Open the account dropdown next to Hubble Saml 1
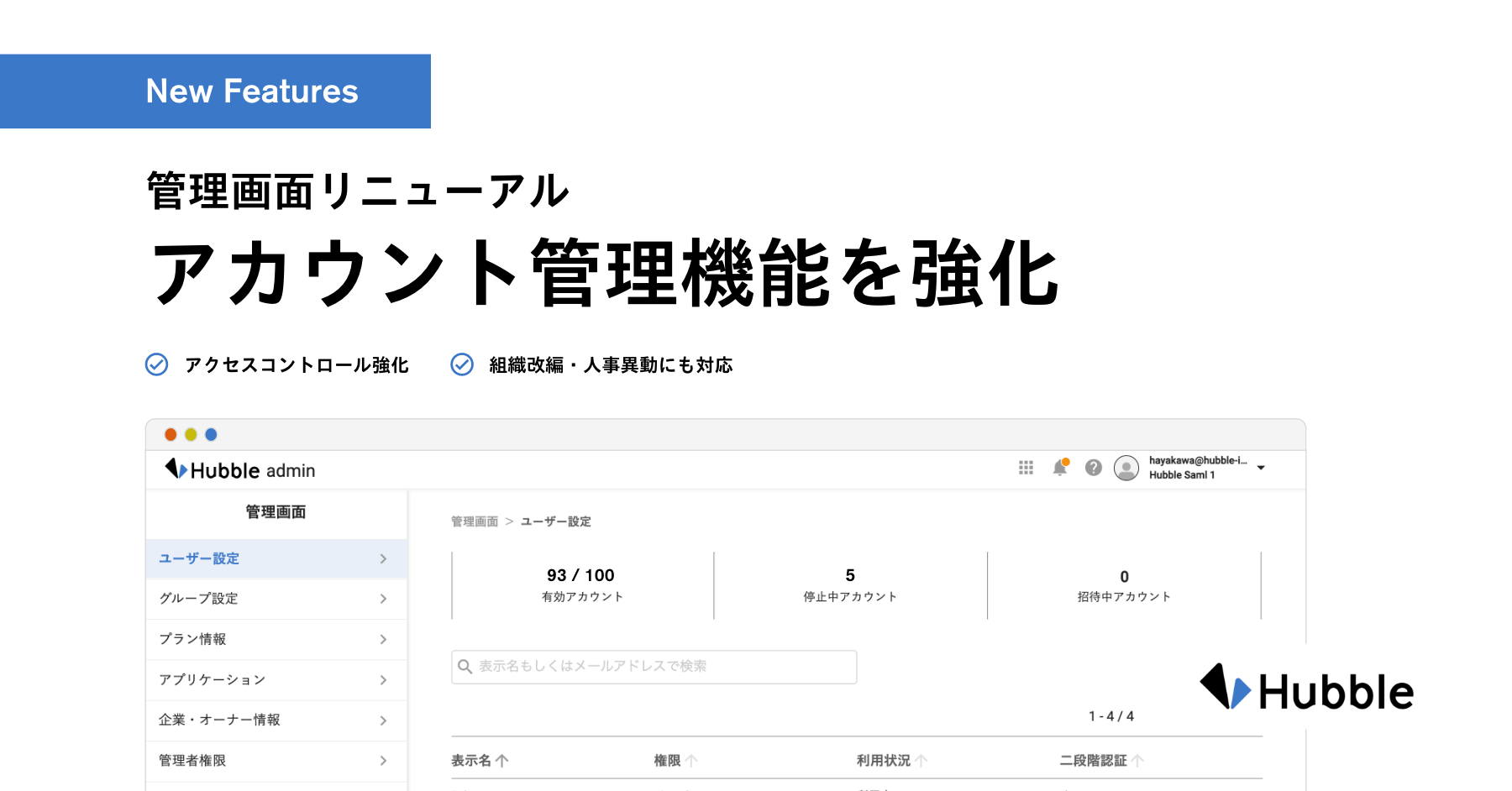Viewport: 1512px width, 791px height. click(1261, 468)
